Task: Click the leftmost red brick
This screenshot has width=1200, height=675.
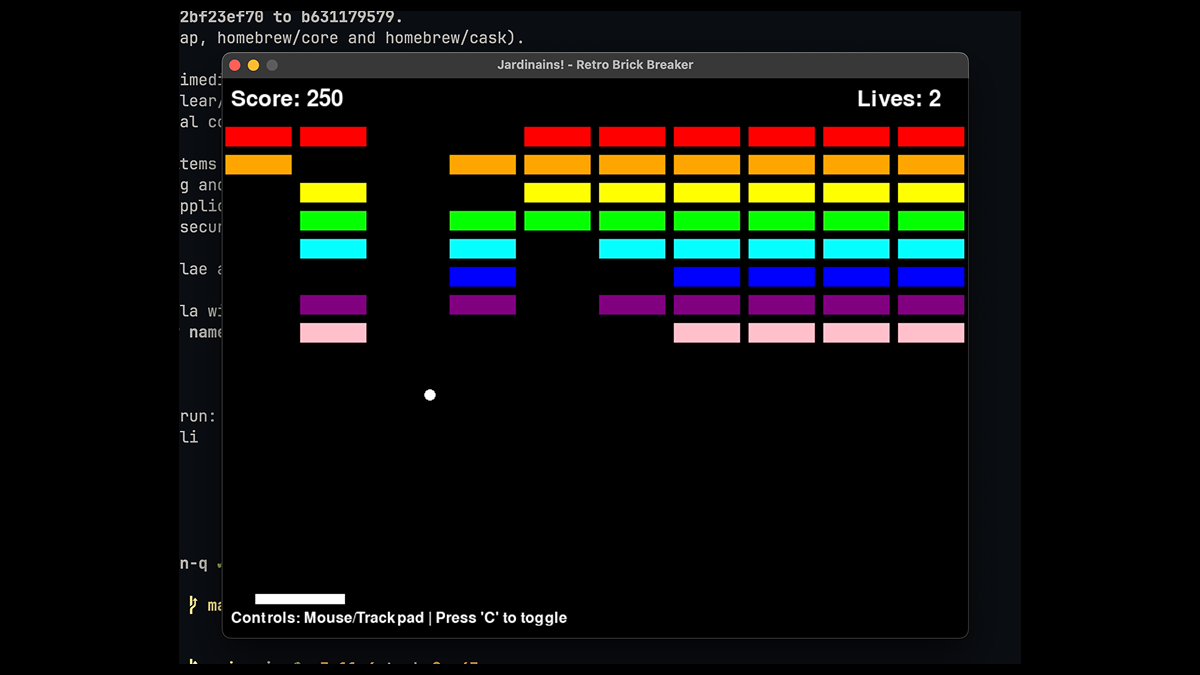Action: [258, 137]
